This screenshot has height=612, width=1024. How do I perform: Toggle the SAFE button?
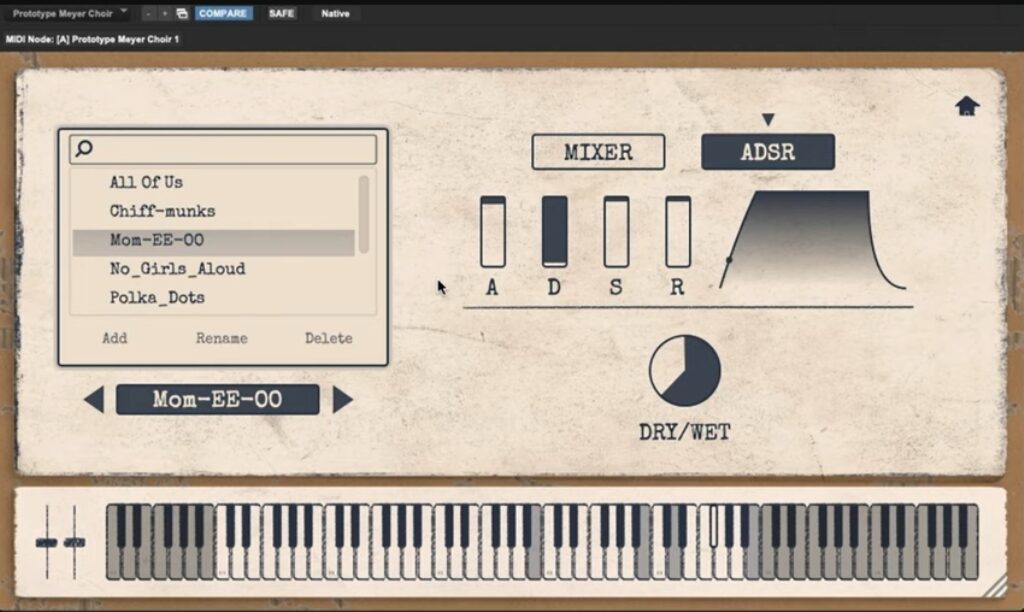(281, 13)
